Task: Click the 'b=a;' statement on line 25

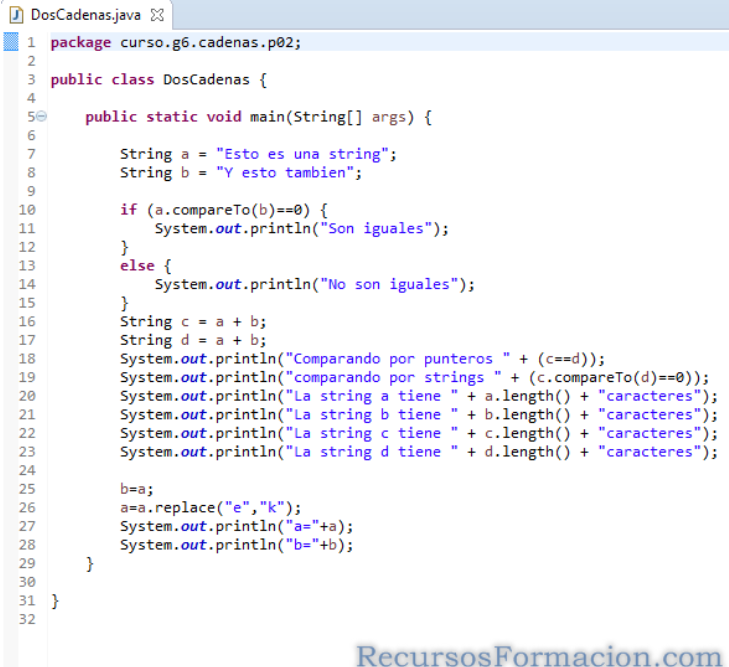Action: click(x=137, y=489)
